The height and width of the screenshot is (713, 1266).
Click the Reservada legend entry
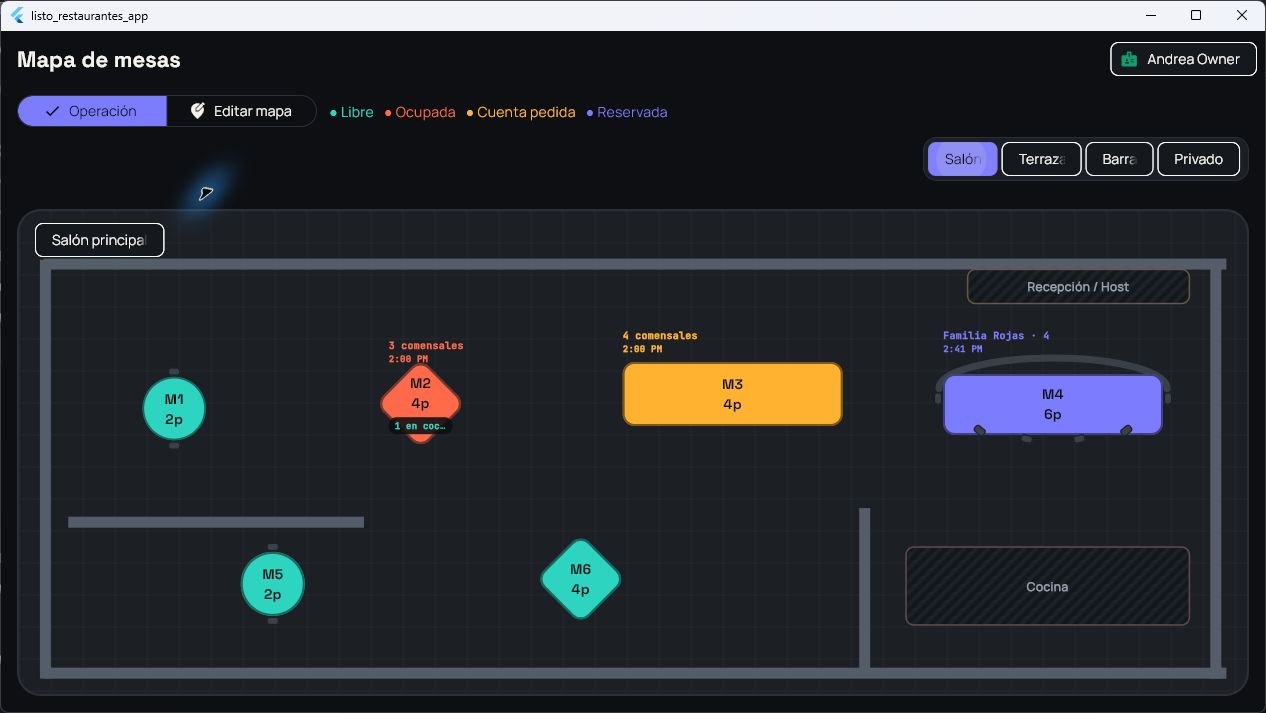pos(627,112)
